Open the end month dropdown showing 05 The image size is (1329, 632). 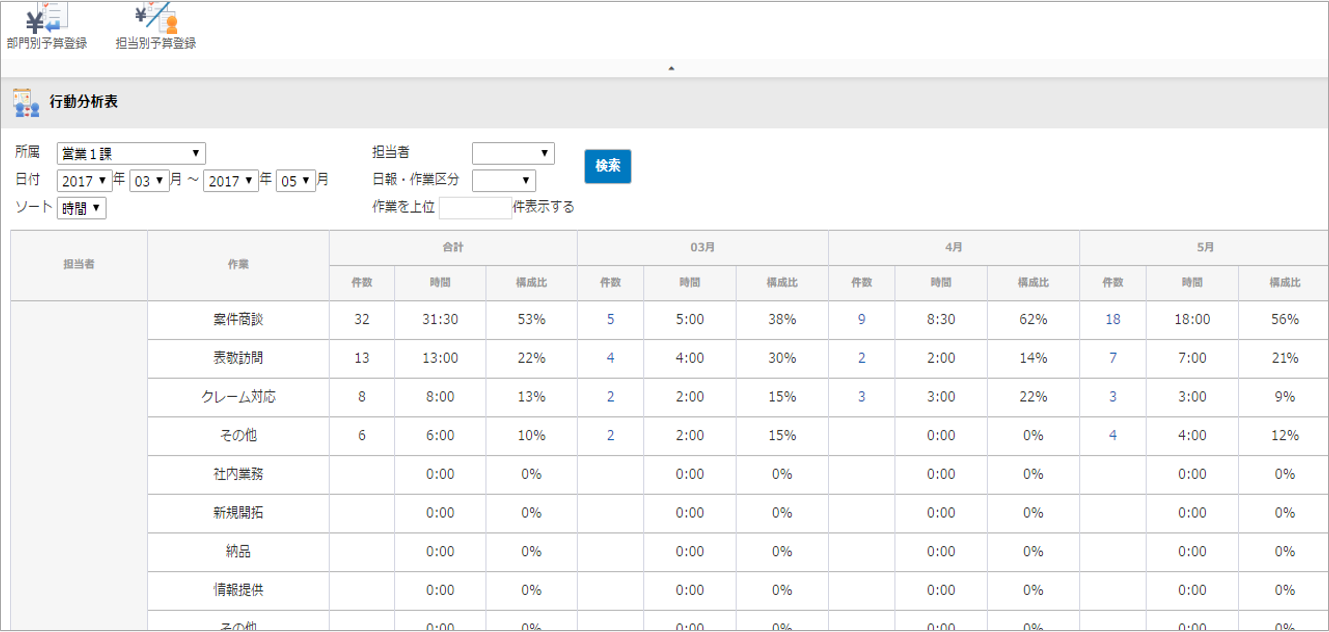[296, 181]
